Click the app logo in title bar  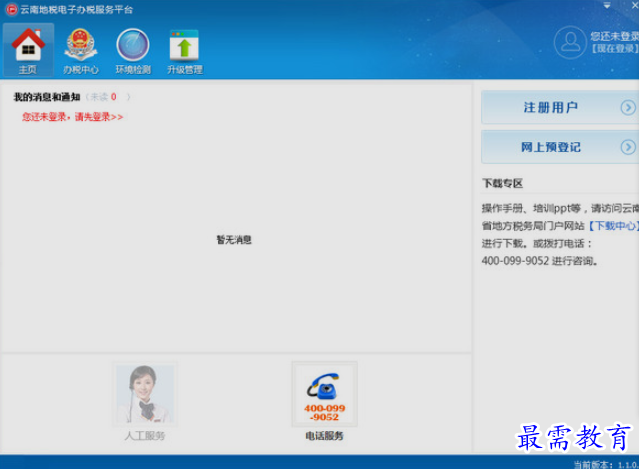coord(11,9)
